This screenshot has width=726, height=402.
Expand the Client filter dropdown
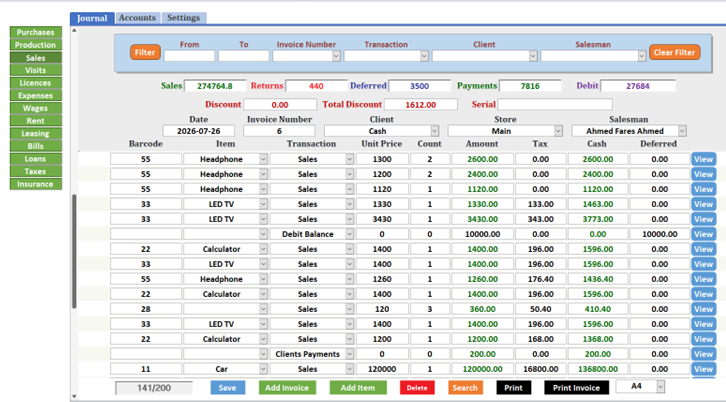click(533, 56)
